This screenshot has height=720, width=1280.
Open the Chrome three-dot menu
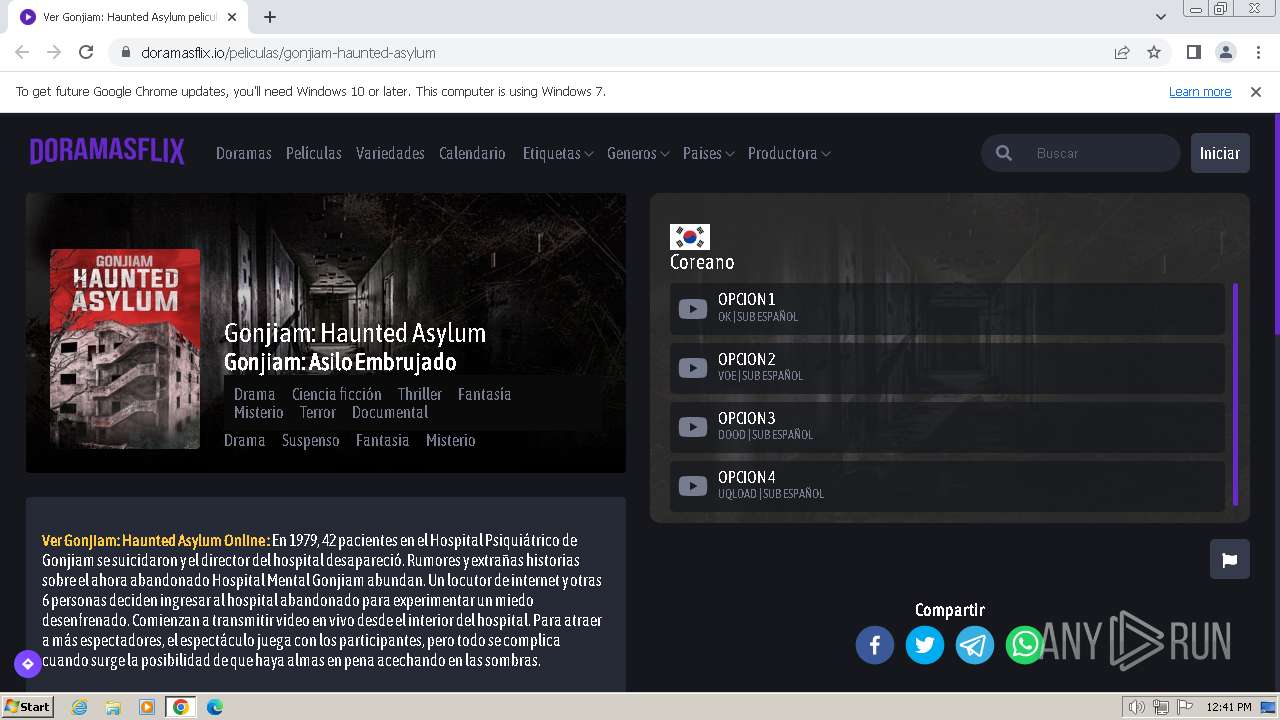[1256, 52]
